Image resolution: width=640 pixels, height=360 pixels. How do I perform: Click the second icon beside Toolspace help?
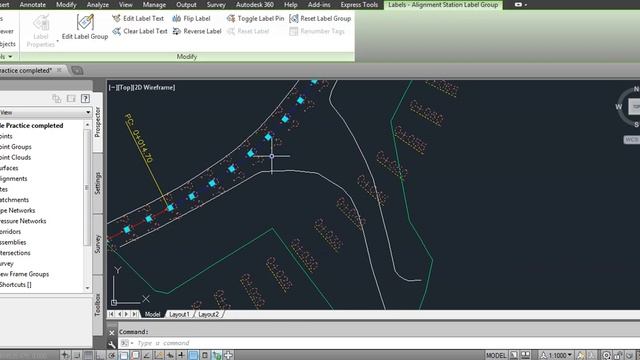71,98
